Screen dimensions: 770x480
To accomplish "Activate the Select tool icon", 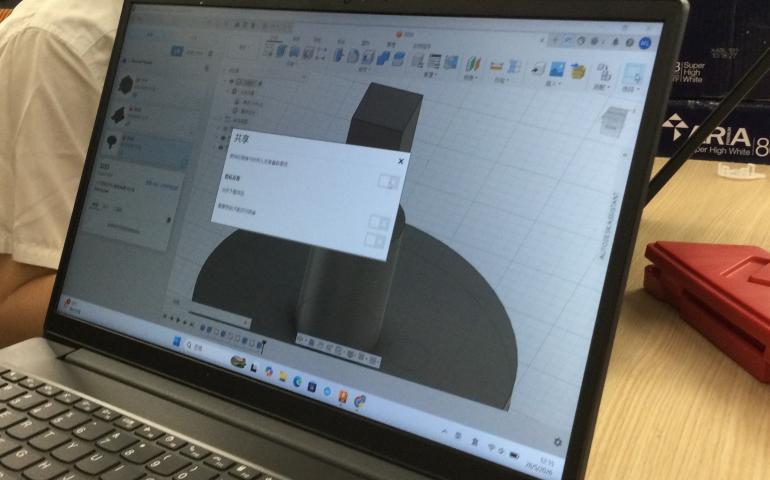I will tap(634, 73).
